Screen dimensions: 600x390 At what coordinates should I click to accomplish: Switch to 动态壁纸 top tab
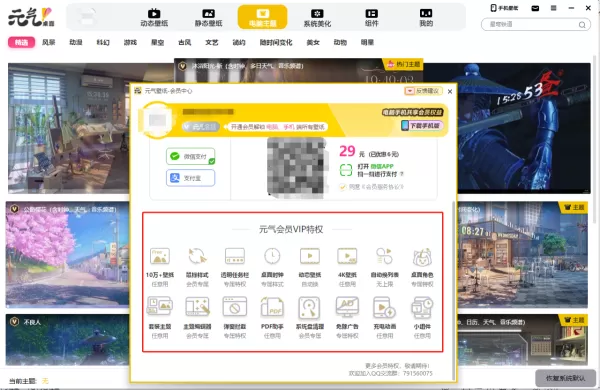click(x=154, y=18)
